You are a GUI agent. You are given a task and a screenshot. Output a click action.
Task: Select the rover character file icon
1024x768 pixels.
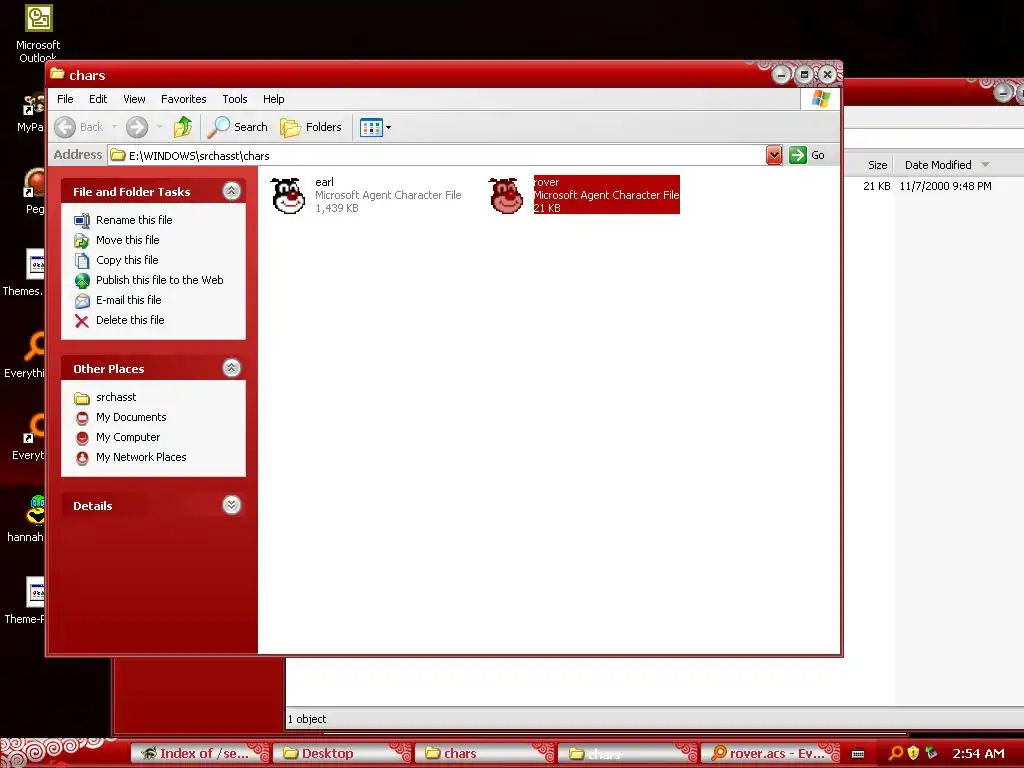point(506,195)
